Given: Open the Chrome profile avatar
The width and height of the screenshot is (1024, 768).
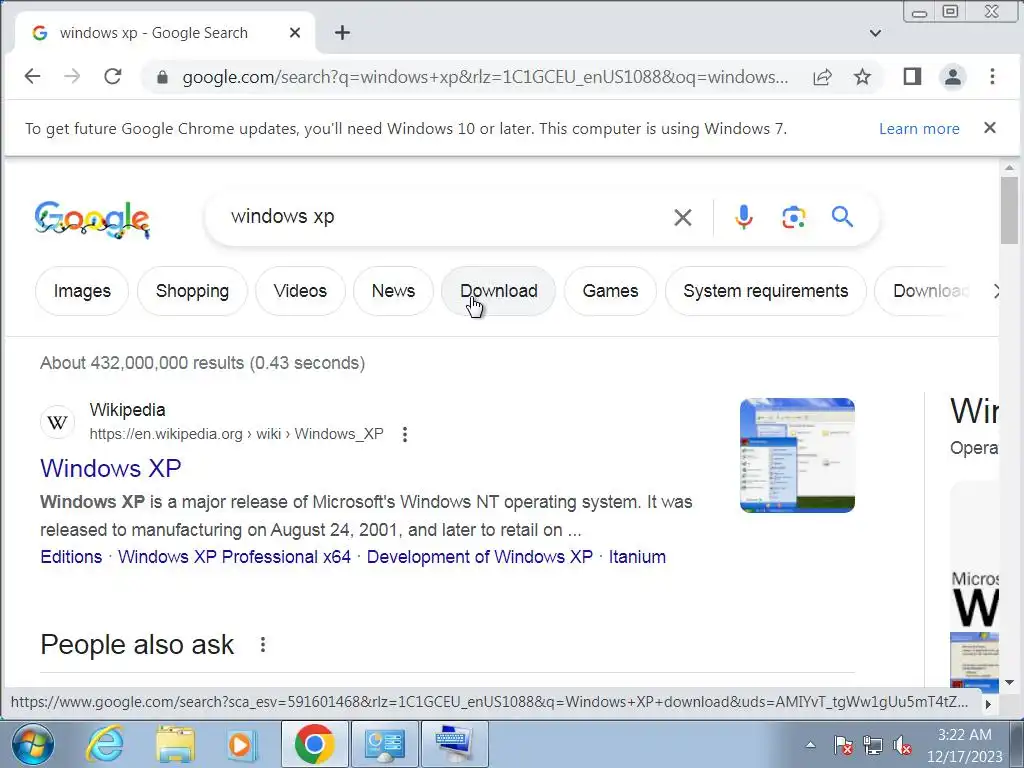Looking at the screenshot, I should pos(953,77).
